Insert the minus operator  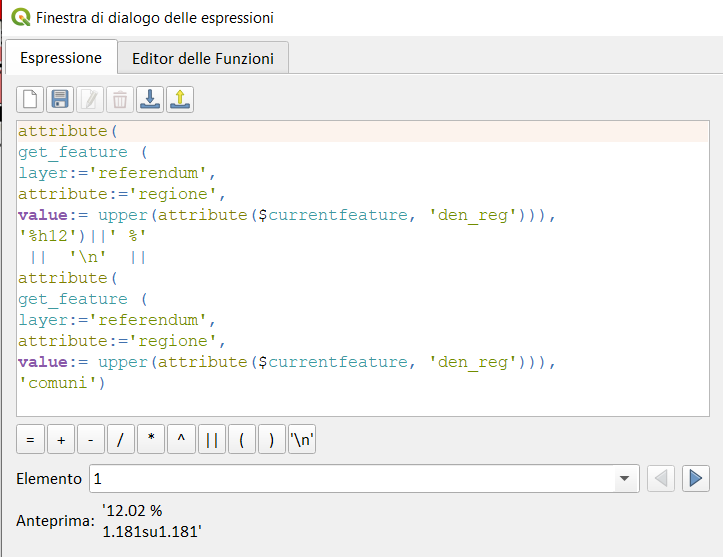click(x=90, y=439)
